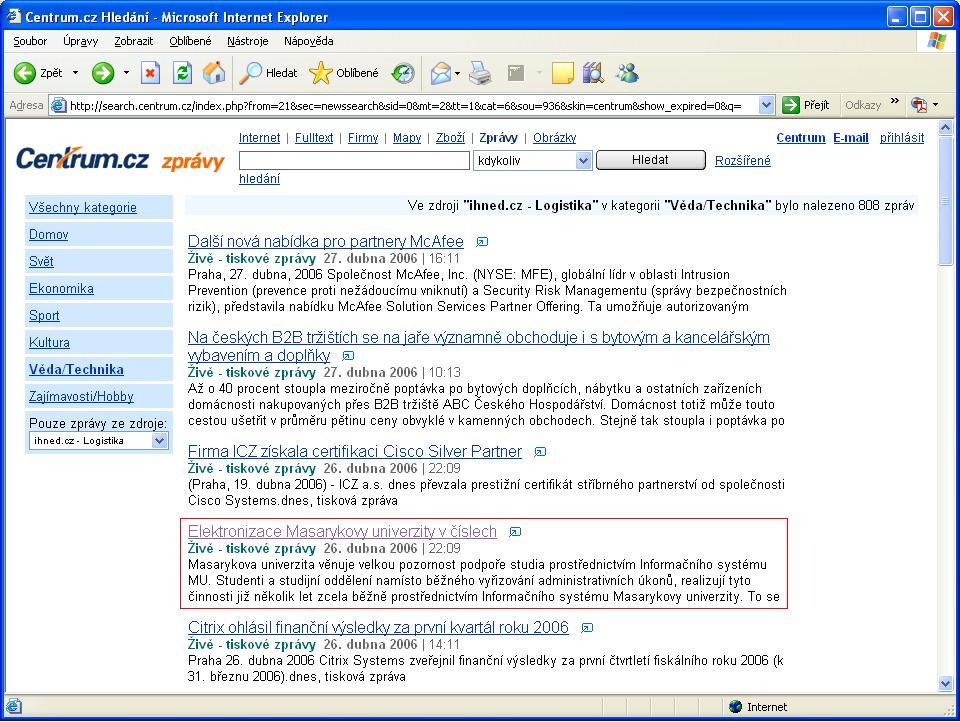The image size is (960, 722).
Task: Open the Forward button history dropdown arrow
Action: click(126, 73)
